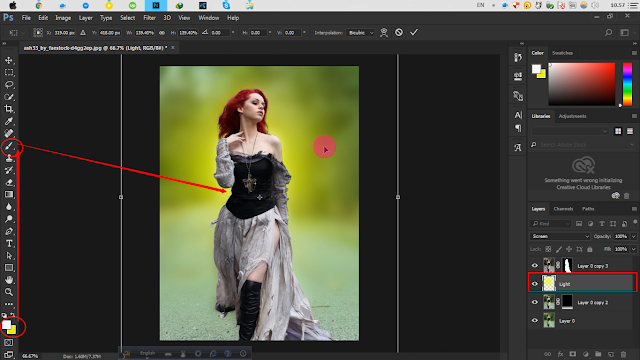Select the Clone Stamp tool
Image resolution: width=640 pixels, height=360 pixels.
pyautogui.click(x=9, y=158)
